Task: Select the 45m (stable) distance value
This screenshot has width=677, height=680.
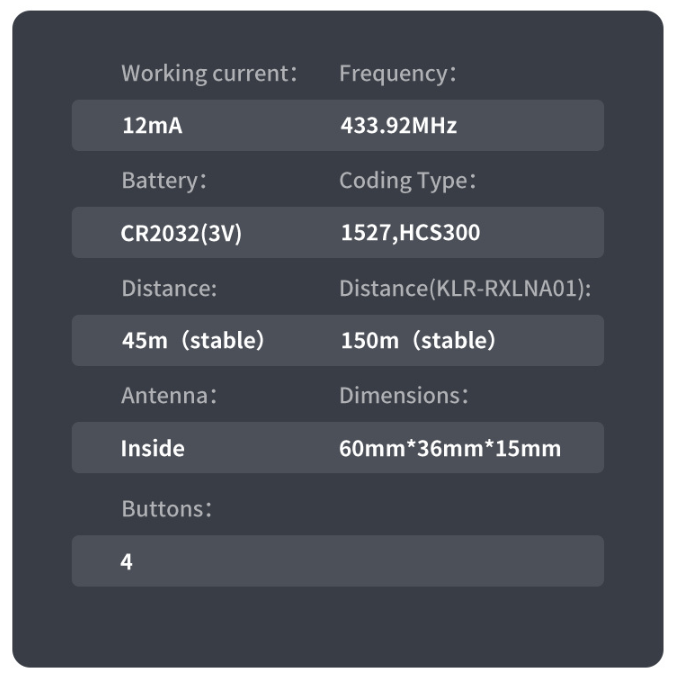Action: point(193,341)
